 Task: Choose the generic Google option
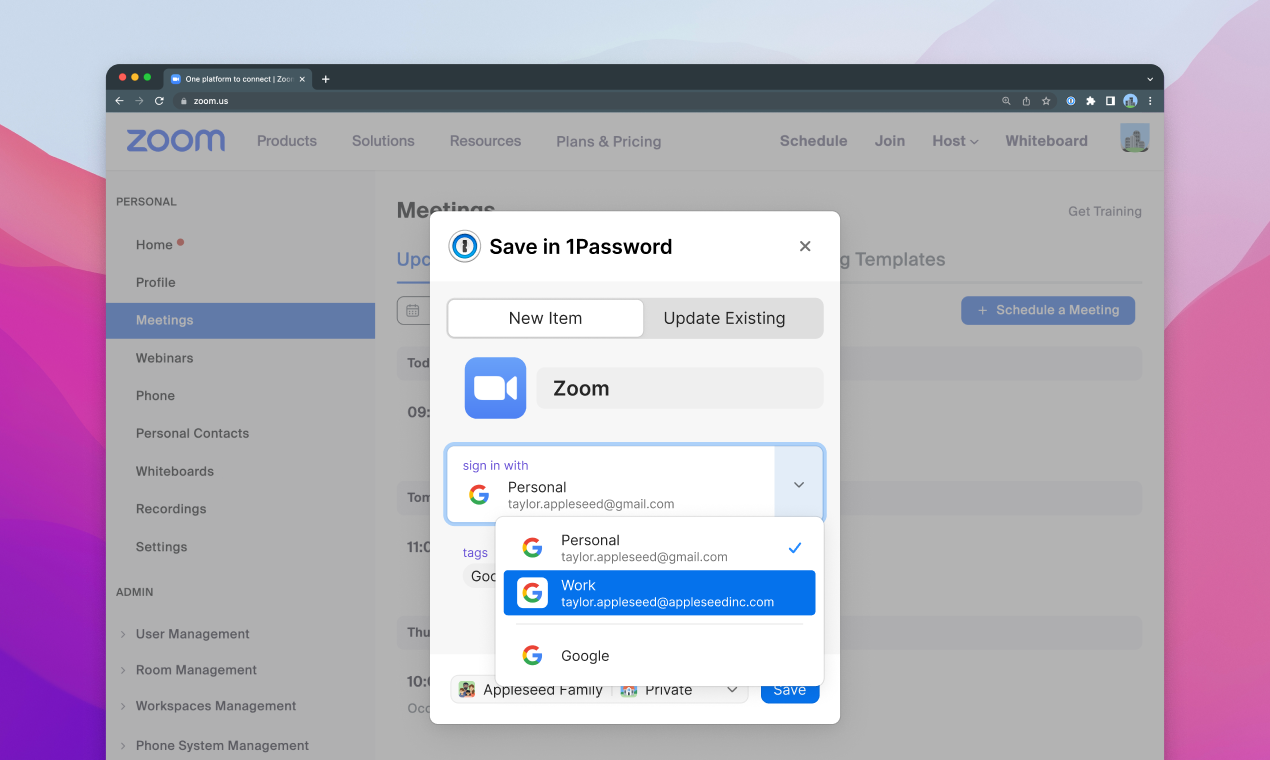[x=660, y=656]
